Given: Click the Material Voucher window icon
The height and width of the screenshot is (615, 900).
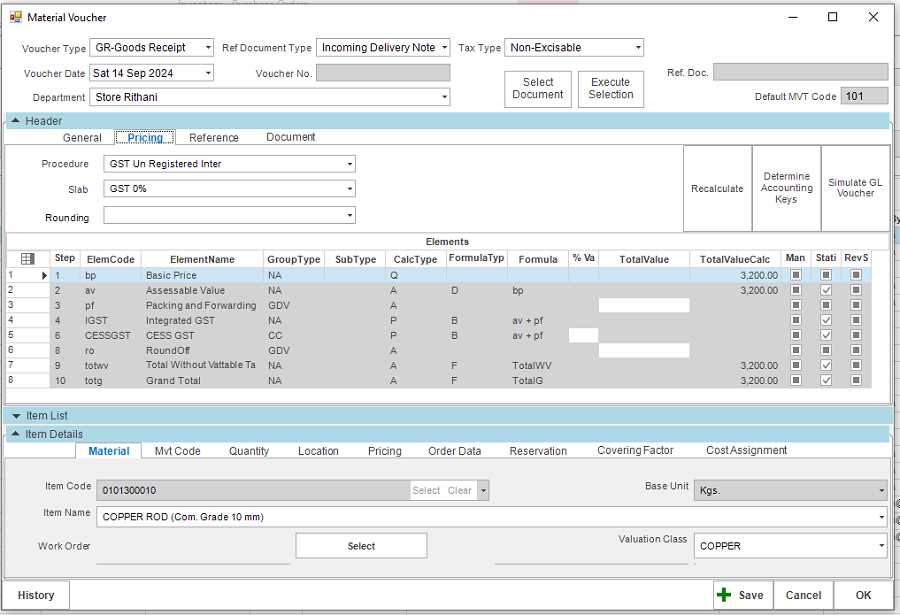Looking at the screenshot, I should click(x=15, y=17).
